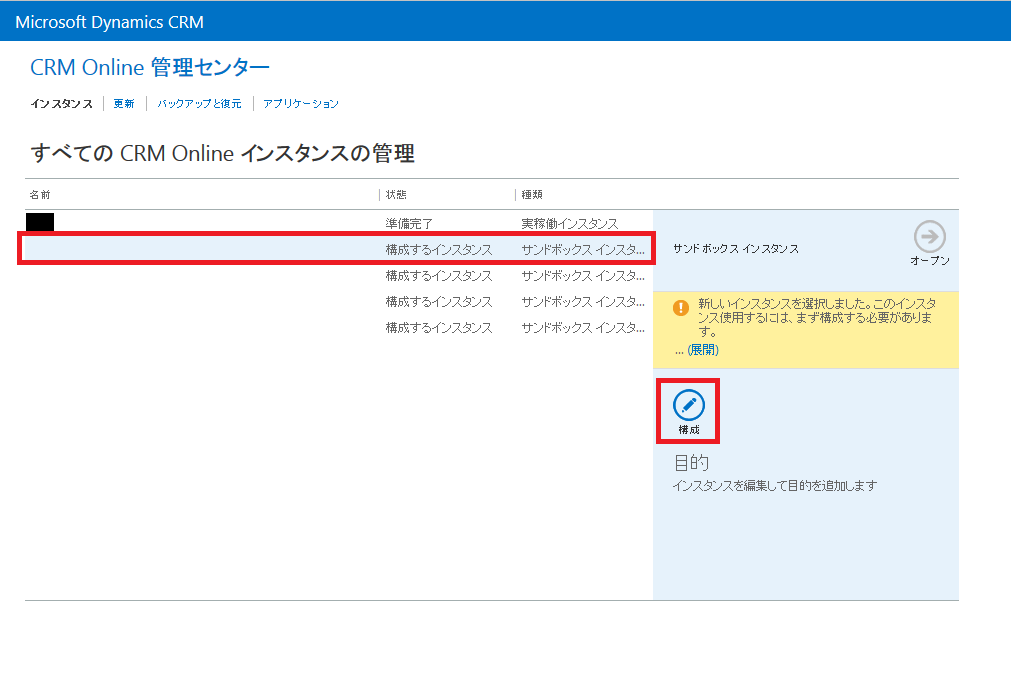The image size is (1012, 674).
Task: Click the すべての CRM Online インスタンスの管理 heading
Action: click(x=222, y=153)
